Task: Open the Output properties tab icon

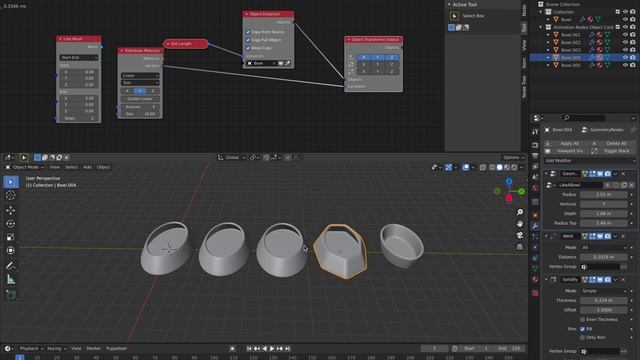Action: pos(535,156)
